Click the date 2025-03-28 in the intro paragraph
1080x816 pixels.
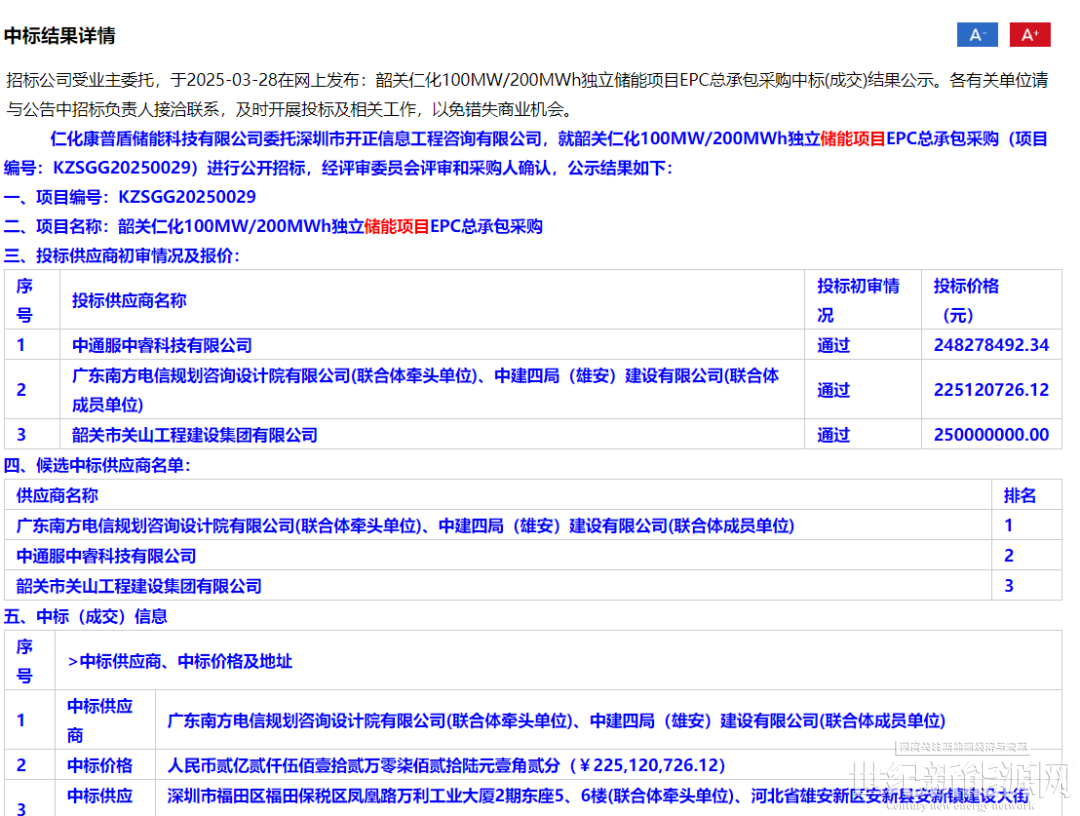point(231,80)
